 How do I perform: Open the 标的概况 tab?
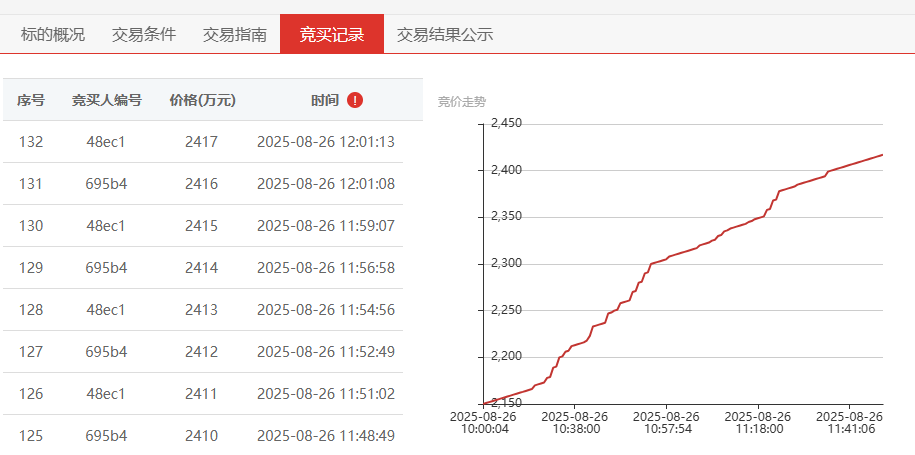pyautogui.click(x=53, y=34)
